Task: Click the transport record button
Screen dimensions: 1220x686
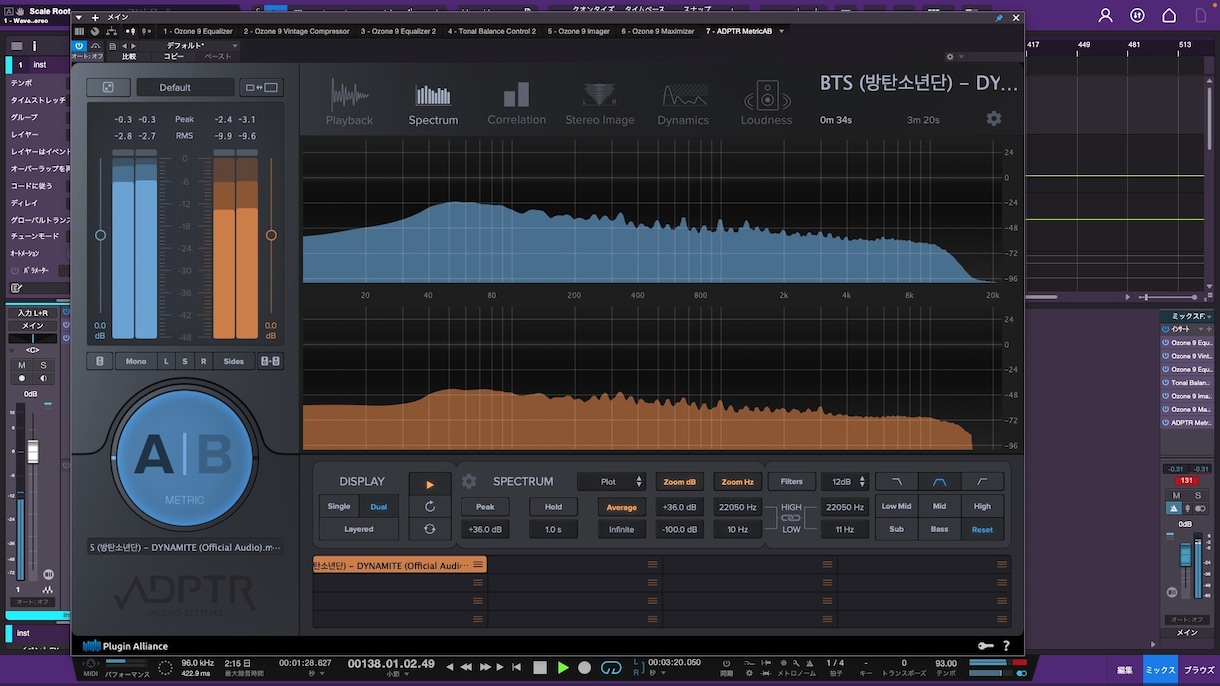Action: [585, 667]
